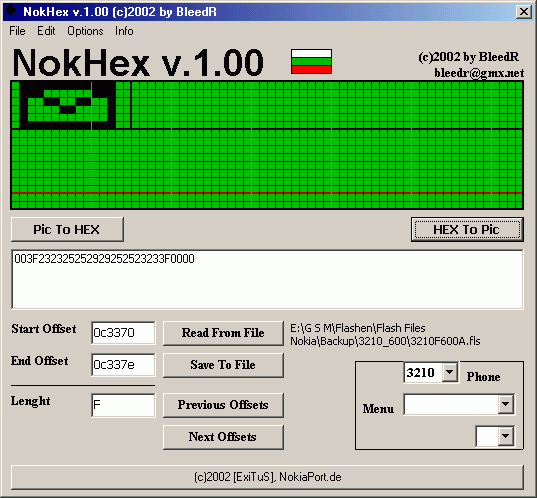Click the Lenght label
This screenshot has height=498, width=537.
[x=31, y=401]
